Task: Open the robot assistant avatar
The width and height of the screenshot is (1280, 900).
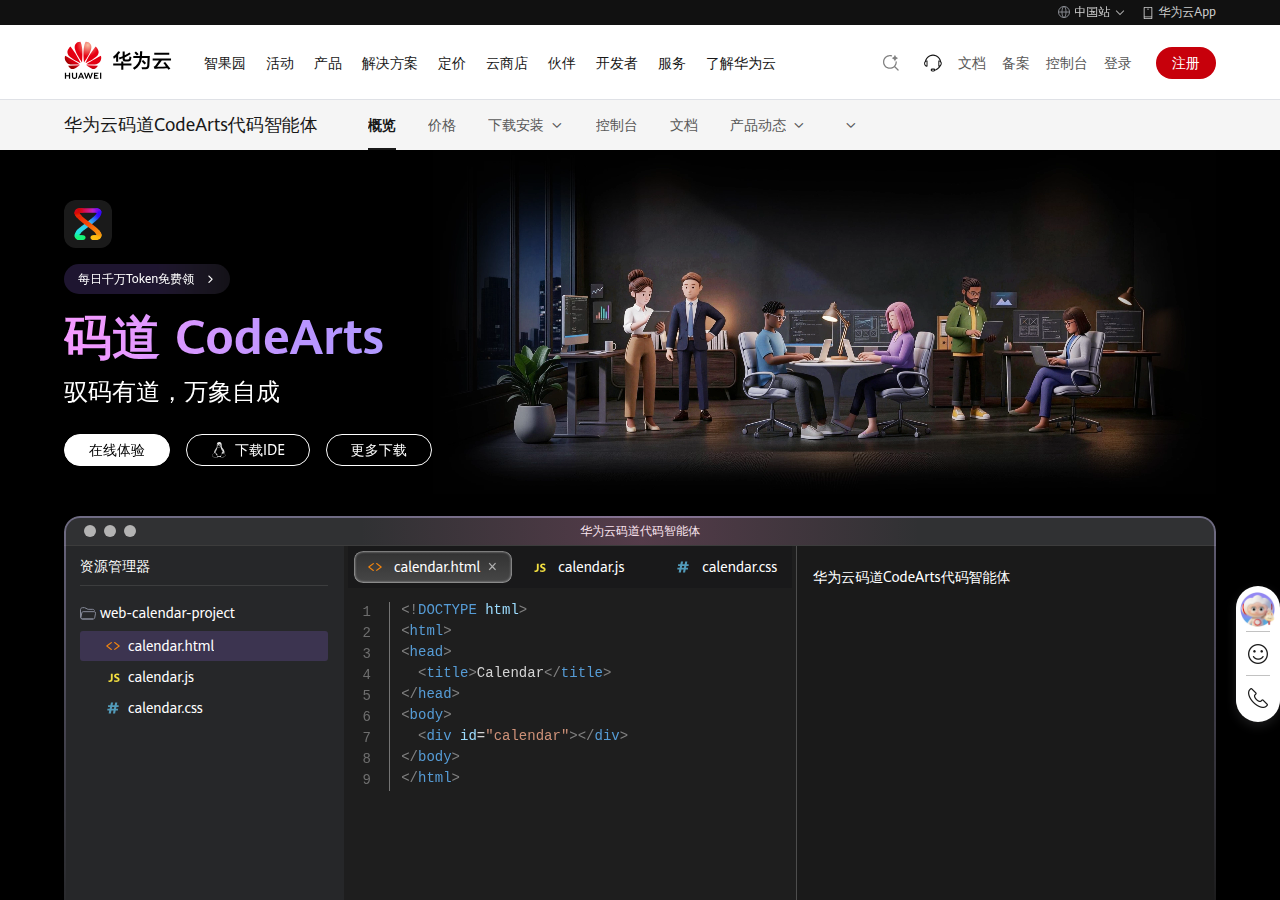Action: (x=1258, y=609)
